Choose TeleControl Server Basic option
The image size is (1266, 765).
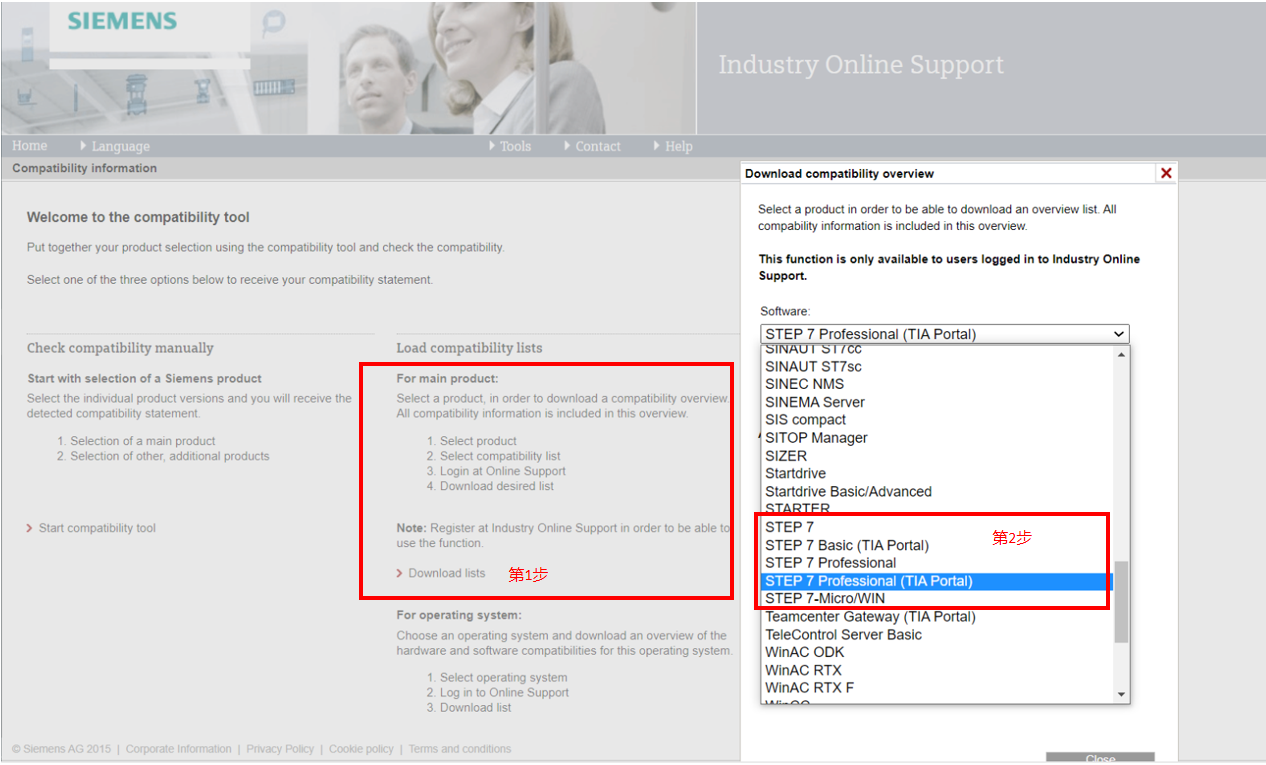point(937,635)
